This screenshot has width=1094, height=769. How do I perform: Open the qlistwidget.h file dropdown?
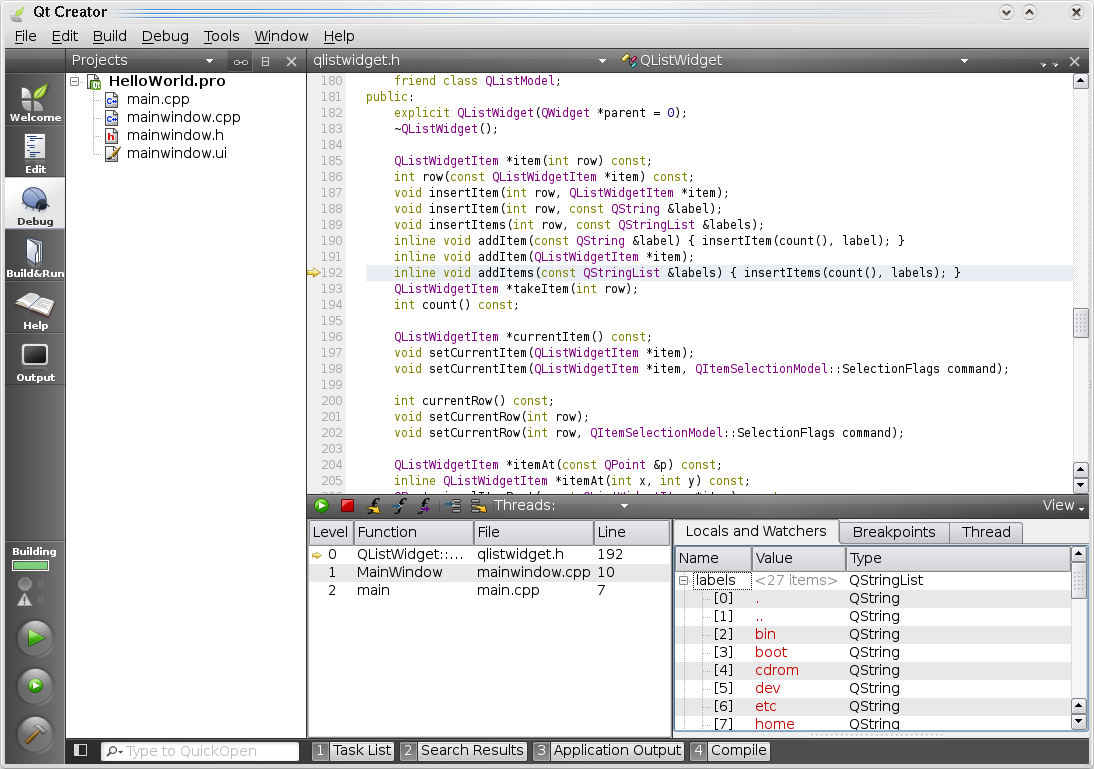coord(602,61)
